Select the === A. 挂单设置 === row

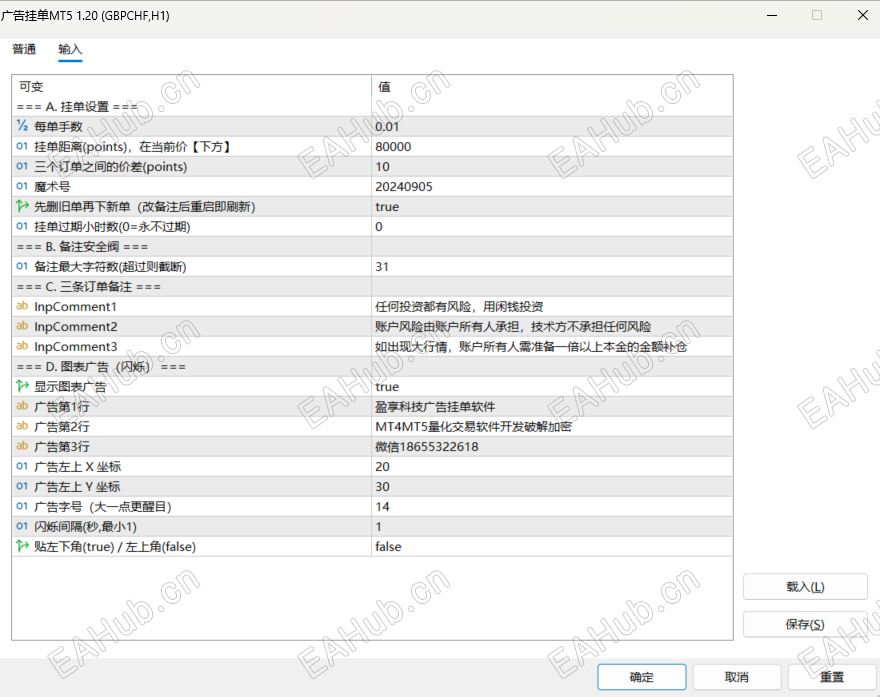tap(372, 107)
